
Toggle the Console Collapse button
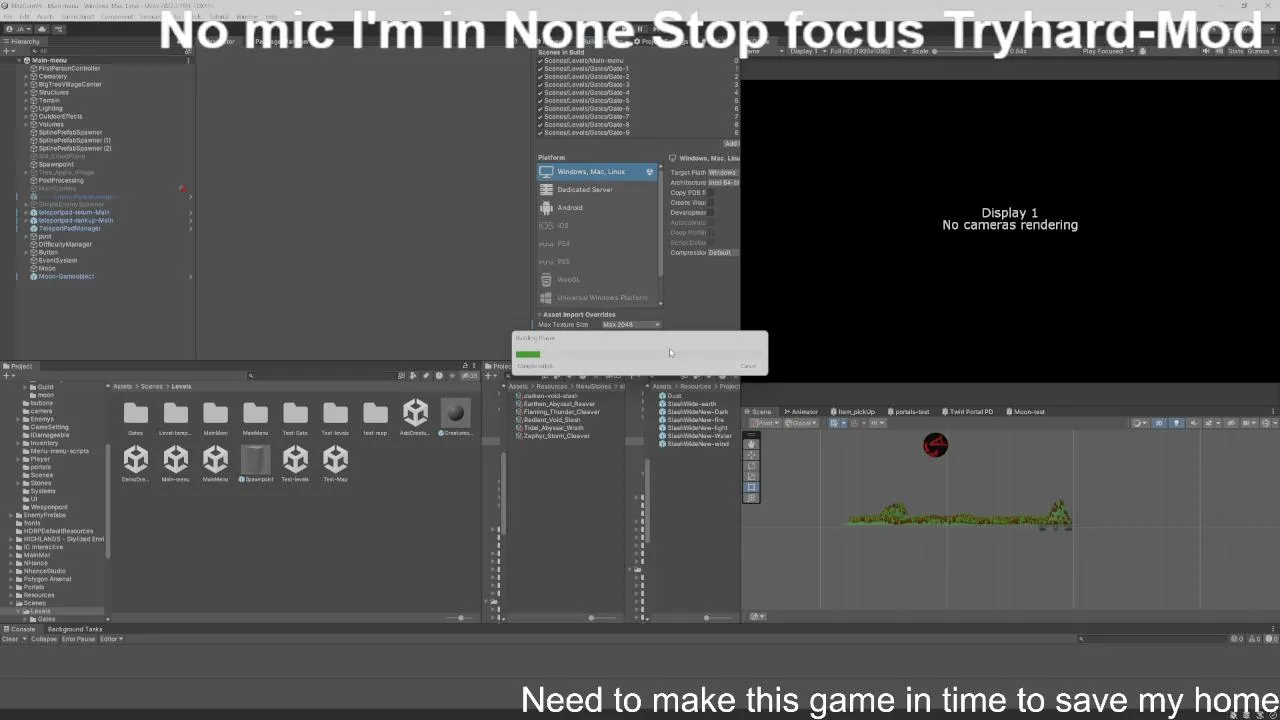pyautogui.click(x=43, y=639)
